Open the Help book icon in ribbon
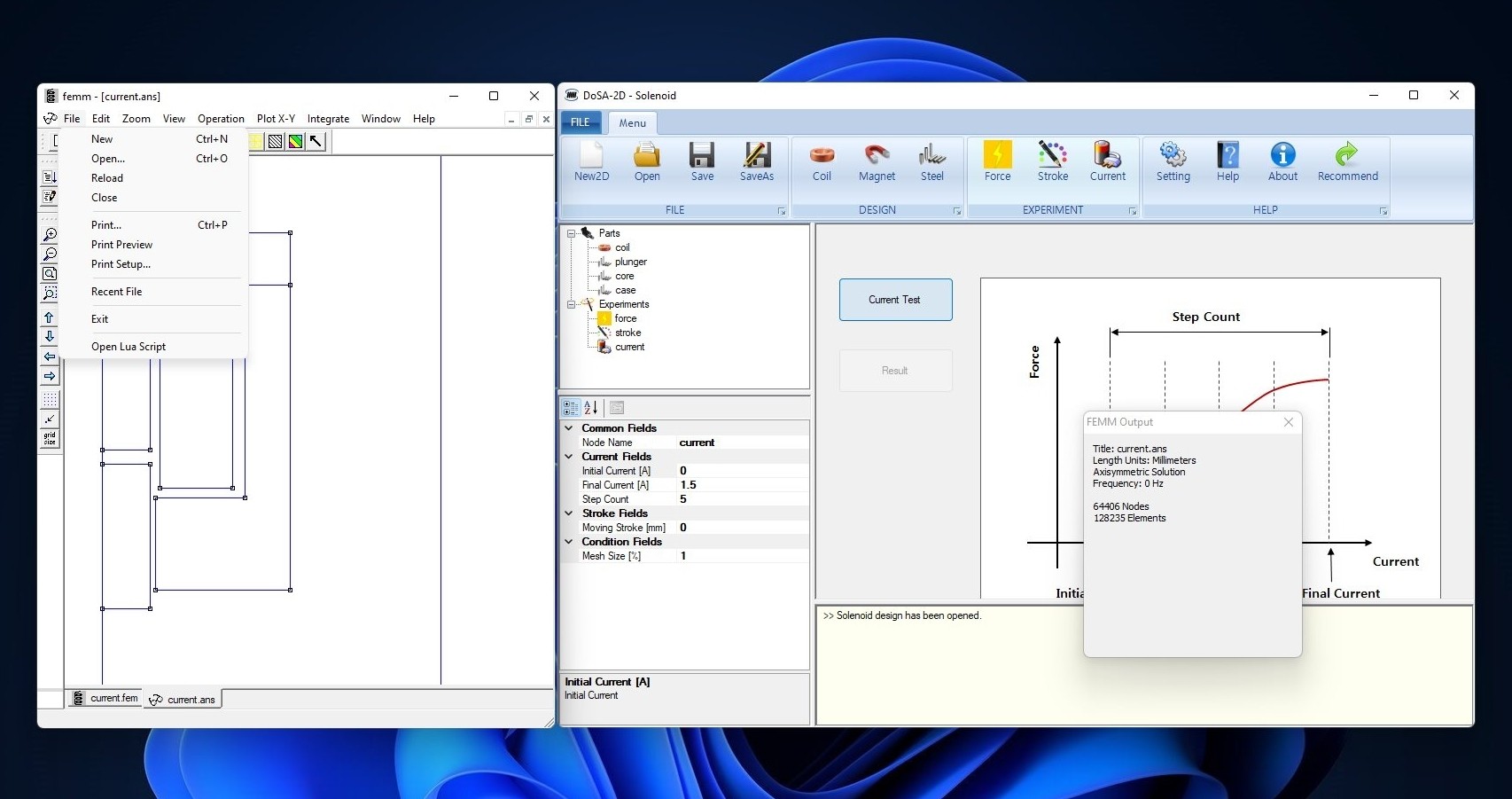Image resolution: width=1512 pixels, height=799 pixels. point(1228,161)
